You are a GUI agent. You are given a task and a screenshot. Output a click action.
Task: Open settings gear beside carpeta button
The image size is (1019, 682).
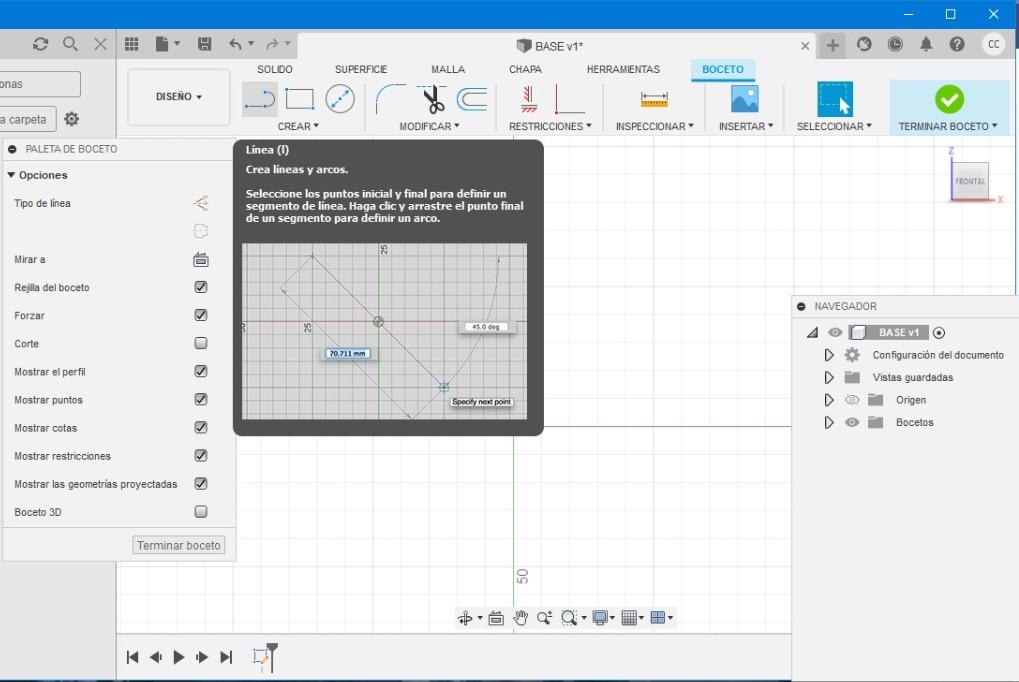tap(71, 119)
